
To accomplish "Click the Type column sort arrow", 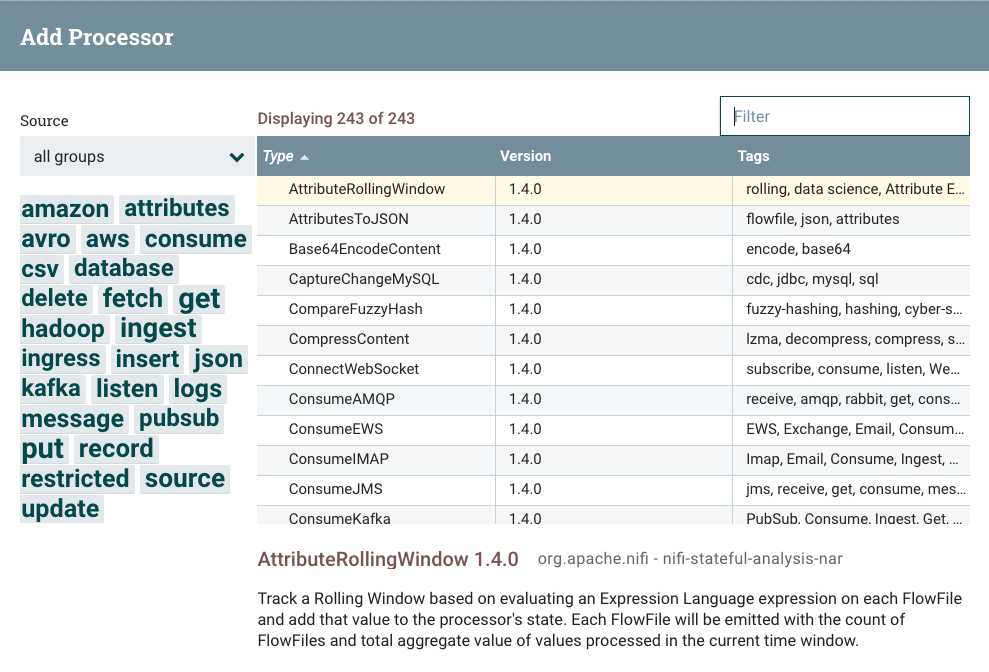I will [x=305, y=157].
